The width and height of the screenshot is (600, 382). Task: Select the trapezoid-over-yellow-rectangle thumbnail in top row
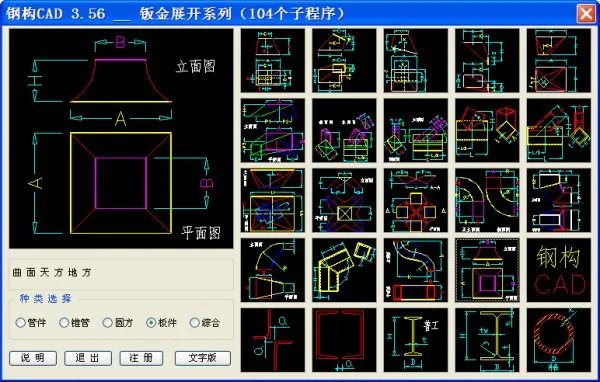(x=273, y=60)
